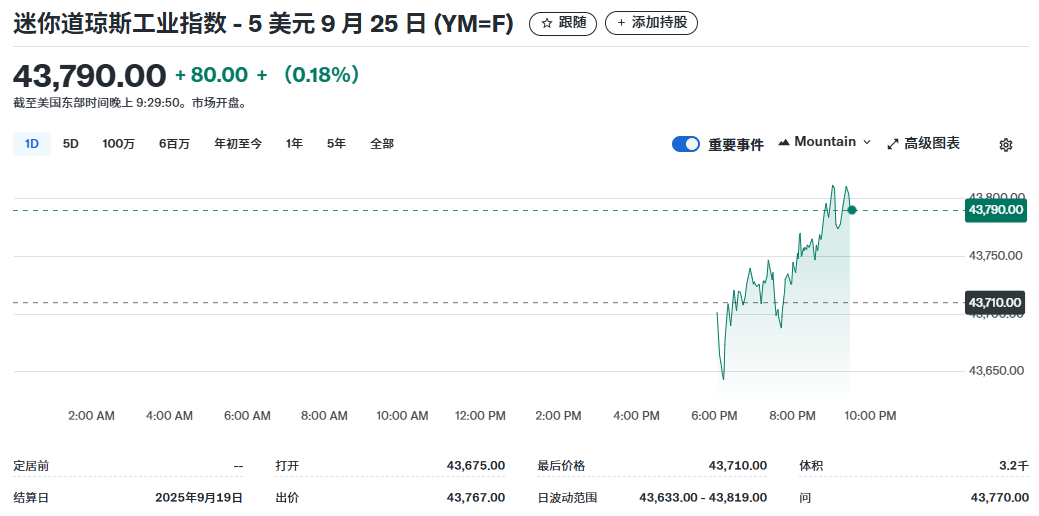Click the 日波动范围 range value
Image resolution: width=1039 pixels, height=516 pixels.
703,497
